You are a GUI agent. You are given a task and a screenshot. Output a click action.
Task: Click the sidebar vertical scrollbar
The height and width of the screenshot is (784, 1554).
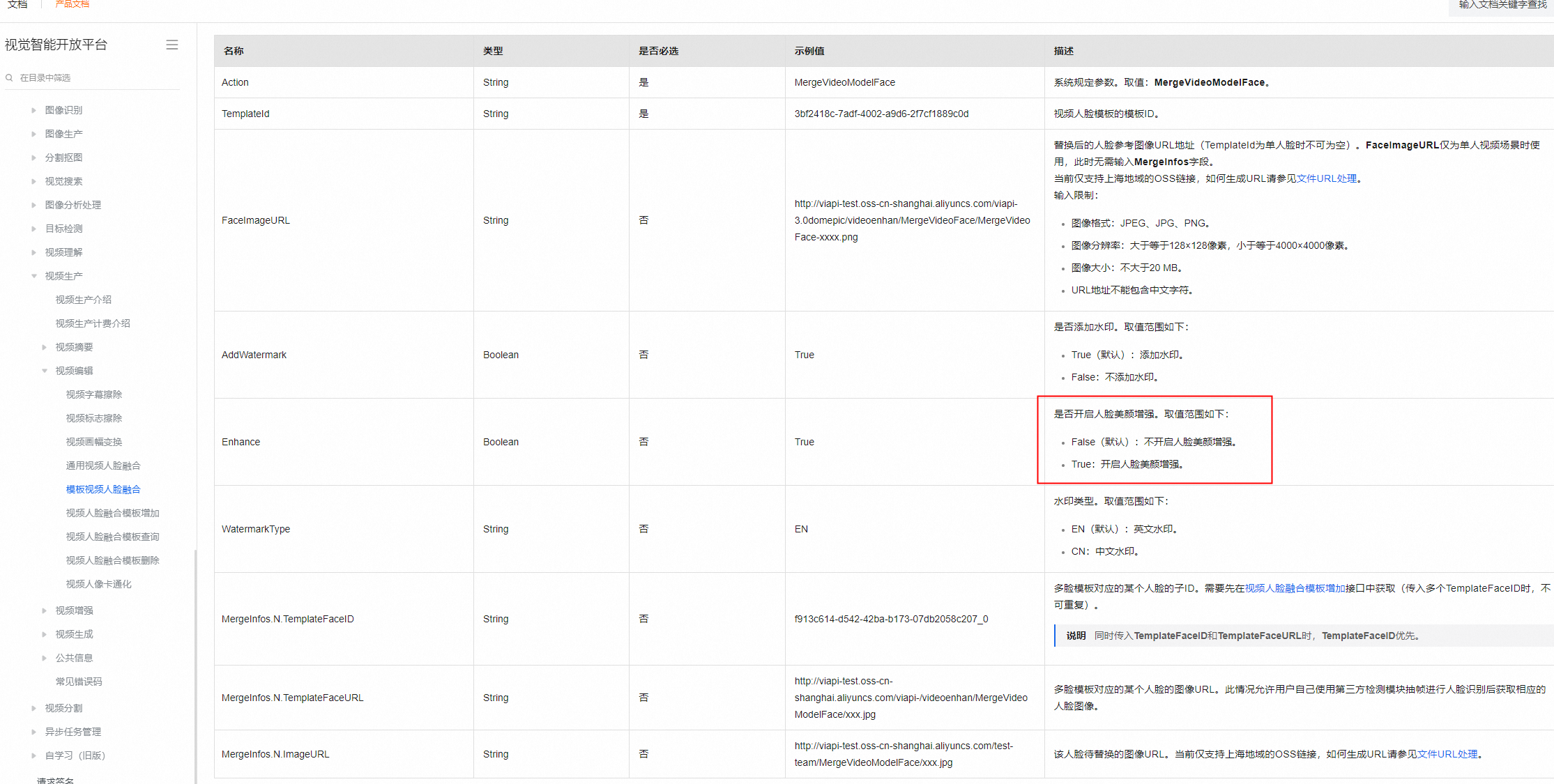tap(195, 666)
